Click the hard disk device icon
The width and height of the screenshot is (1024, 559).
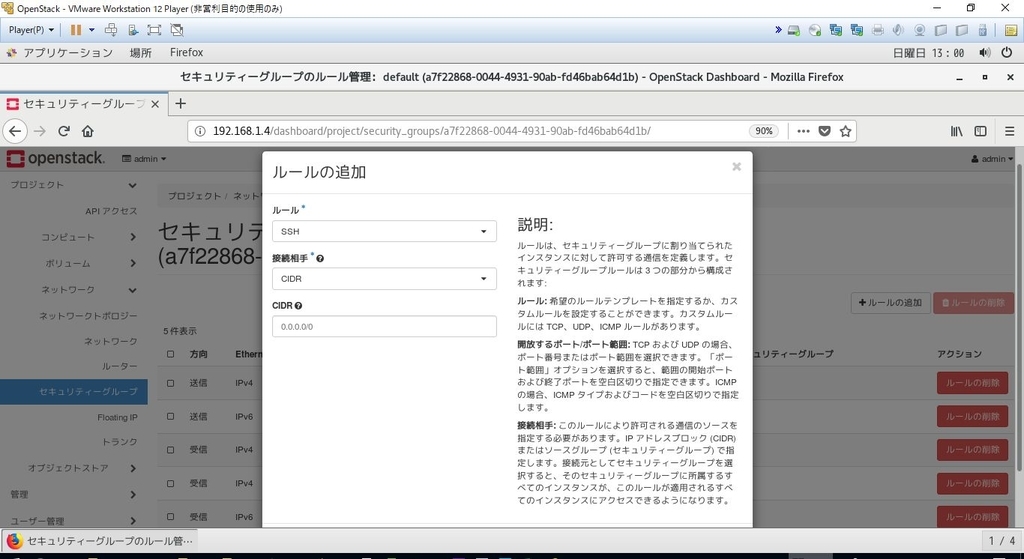coord(794,30)
